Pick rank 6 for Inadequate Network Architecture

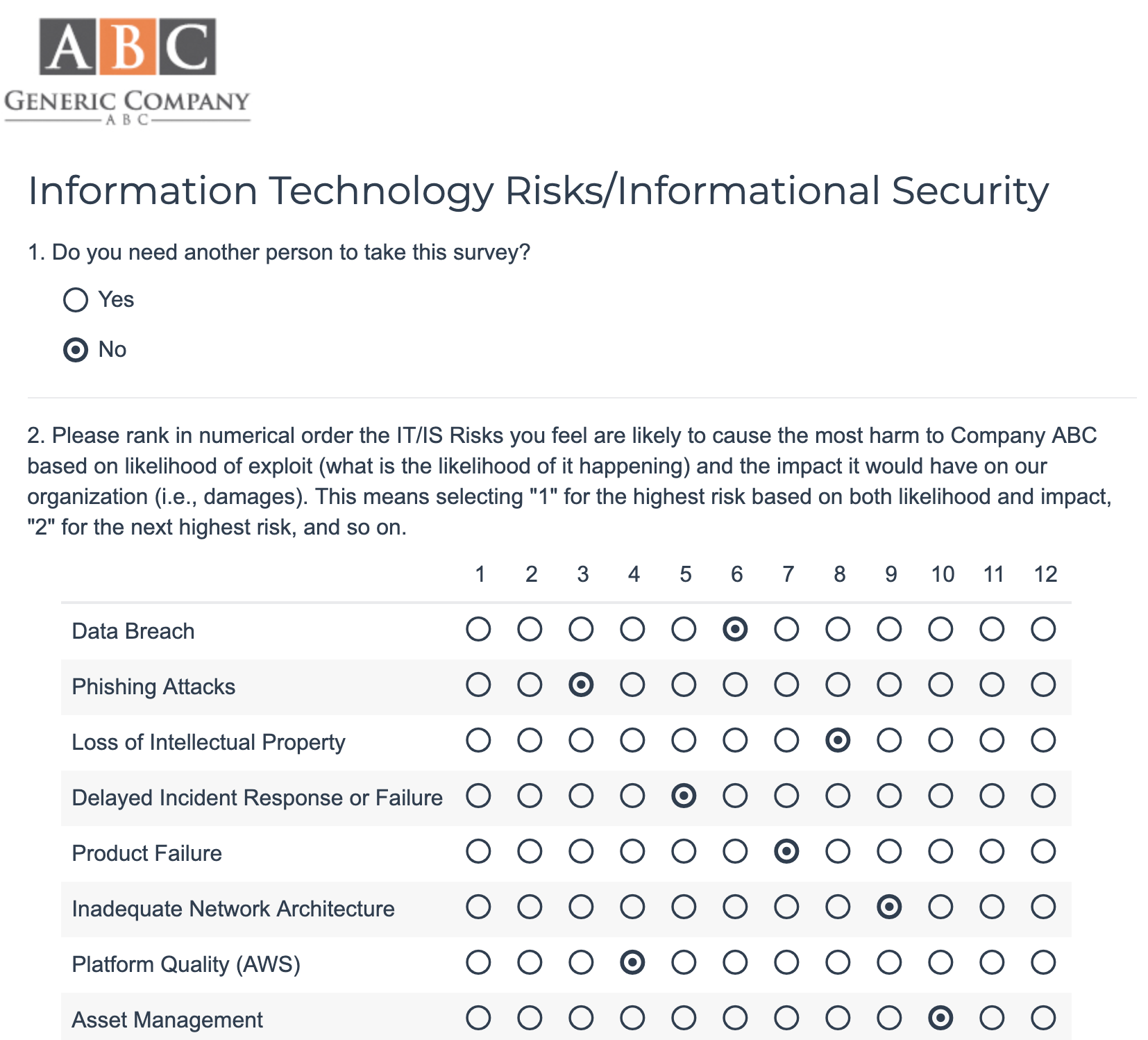tap(735, 907)
